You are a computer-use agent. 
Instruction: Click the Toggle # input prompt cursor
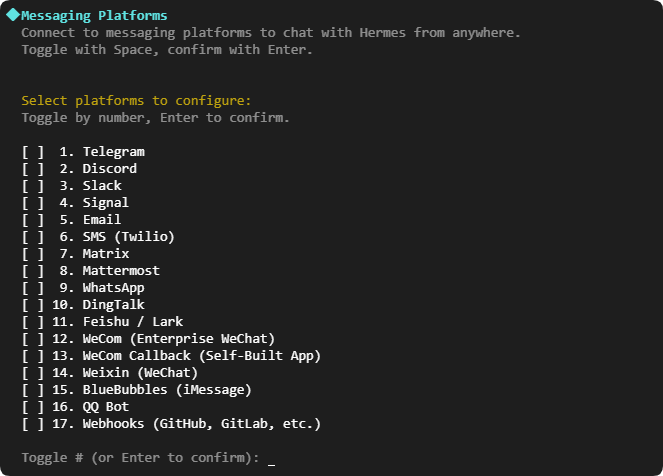click(271, 458)
